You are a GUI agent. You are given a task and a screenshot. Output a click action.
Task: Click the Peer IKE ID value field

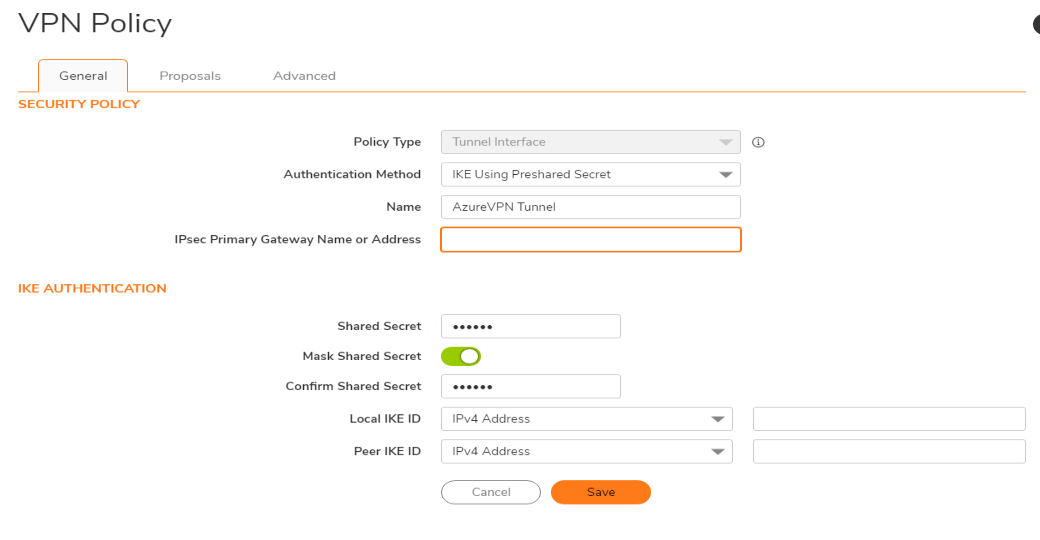(889, 451)
